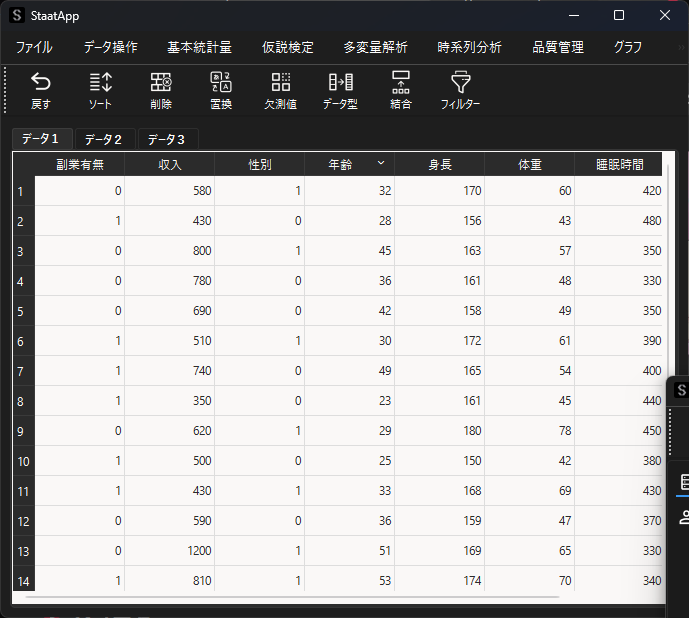Click the ソート sort icon
This screenshot has width=689, height=618.
pyautogui.click(x=100, y=83)
